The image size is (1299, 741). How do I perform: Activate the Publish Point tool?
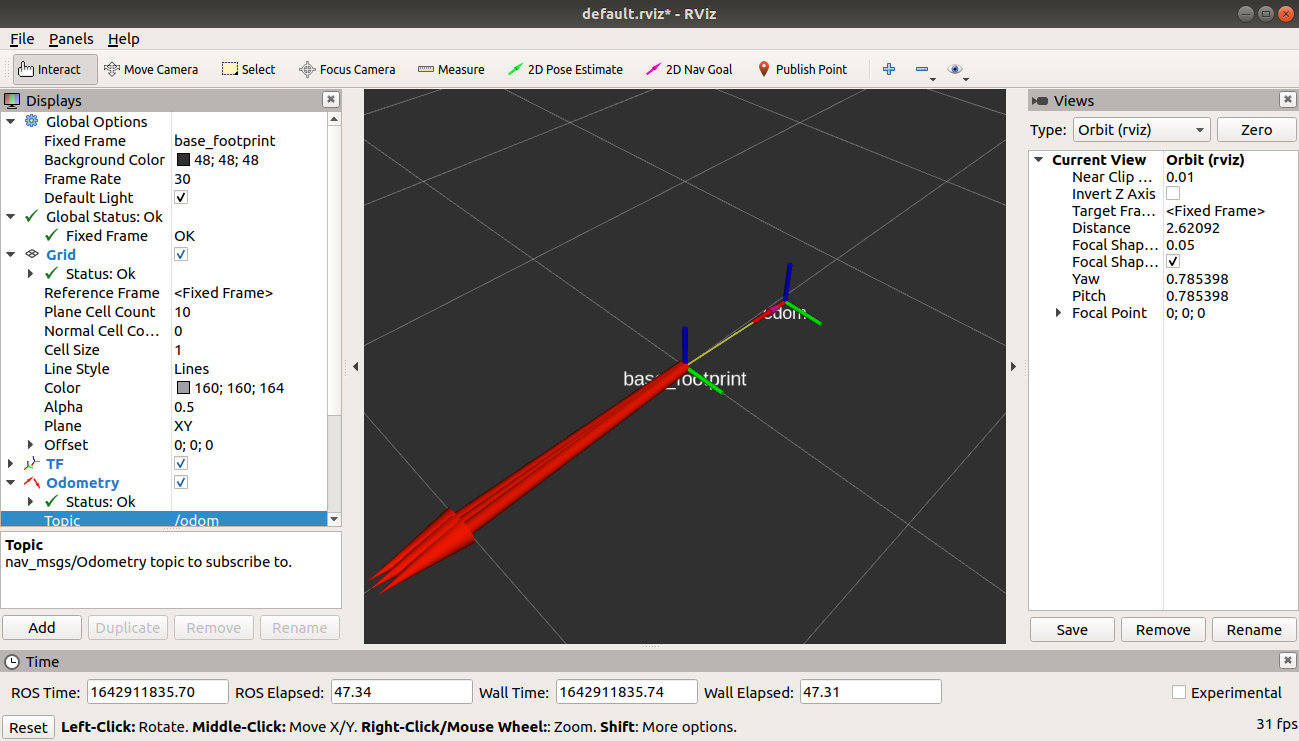pos(803,69)
